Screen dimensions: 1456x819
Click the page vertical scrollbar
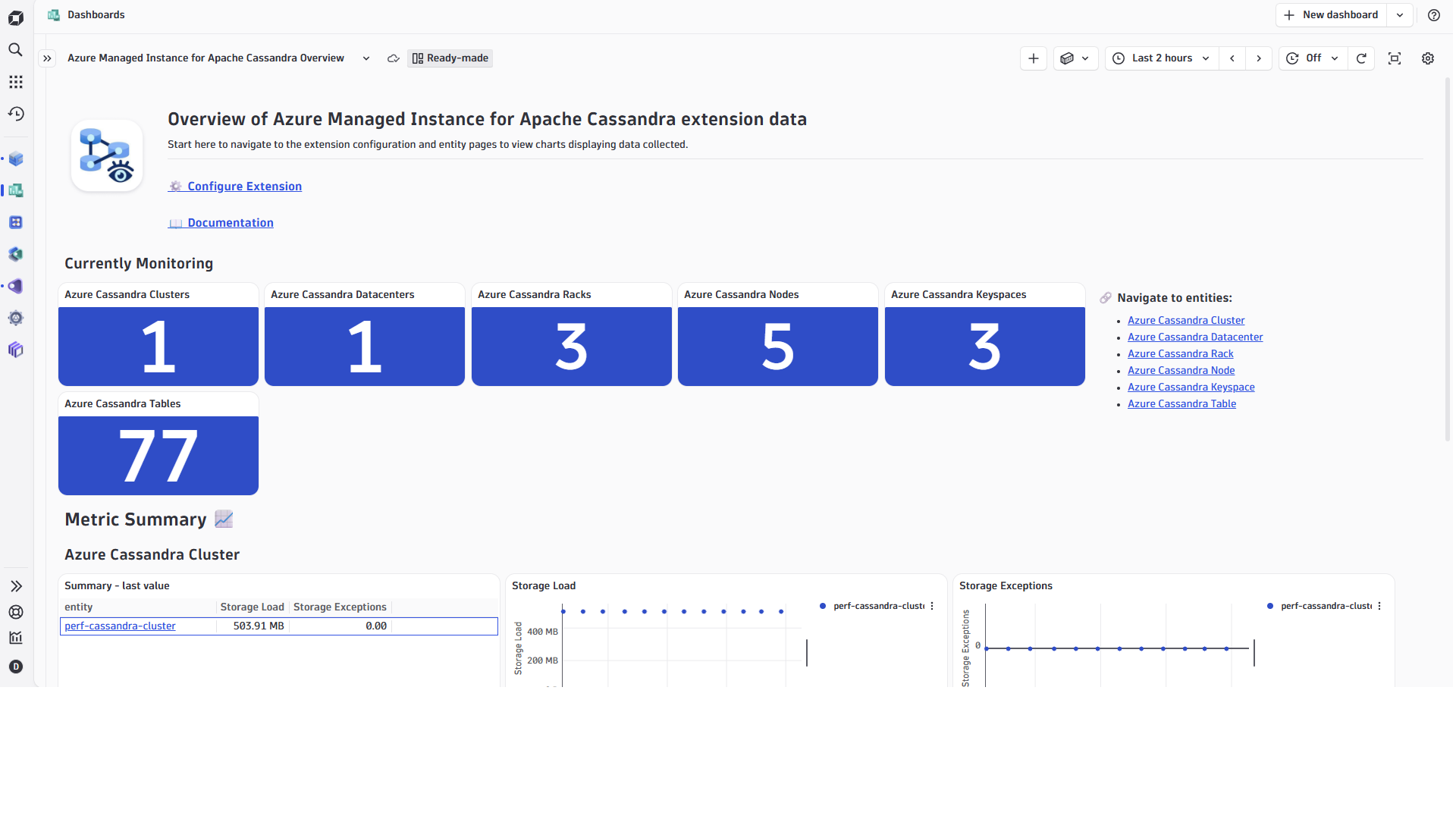[x=1448, y=258]
